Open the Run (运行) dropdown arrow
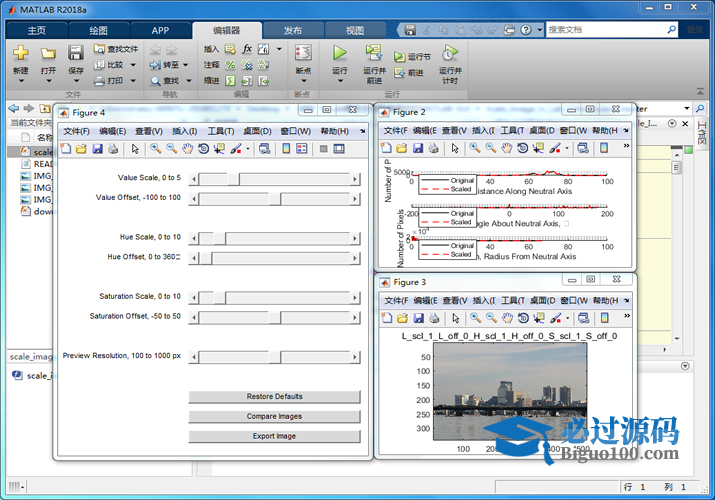 click(340, 81)
